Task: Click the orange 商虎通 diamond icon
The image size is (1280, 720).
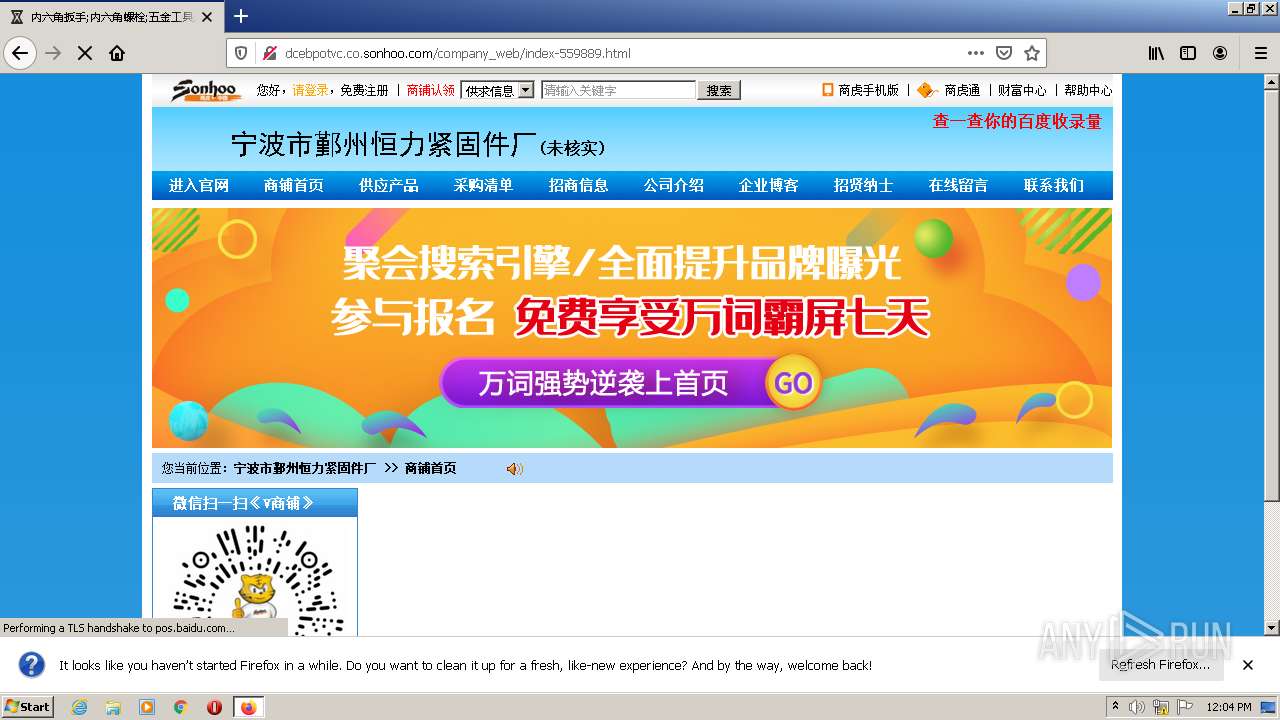Action: pyautogui.click(x=927, y=90)
